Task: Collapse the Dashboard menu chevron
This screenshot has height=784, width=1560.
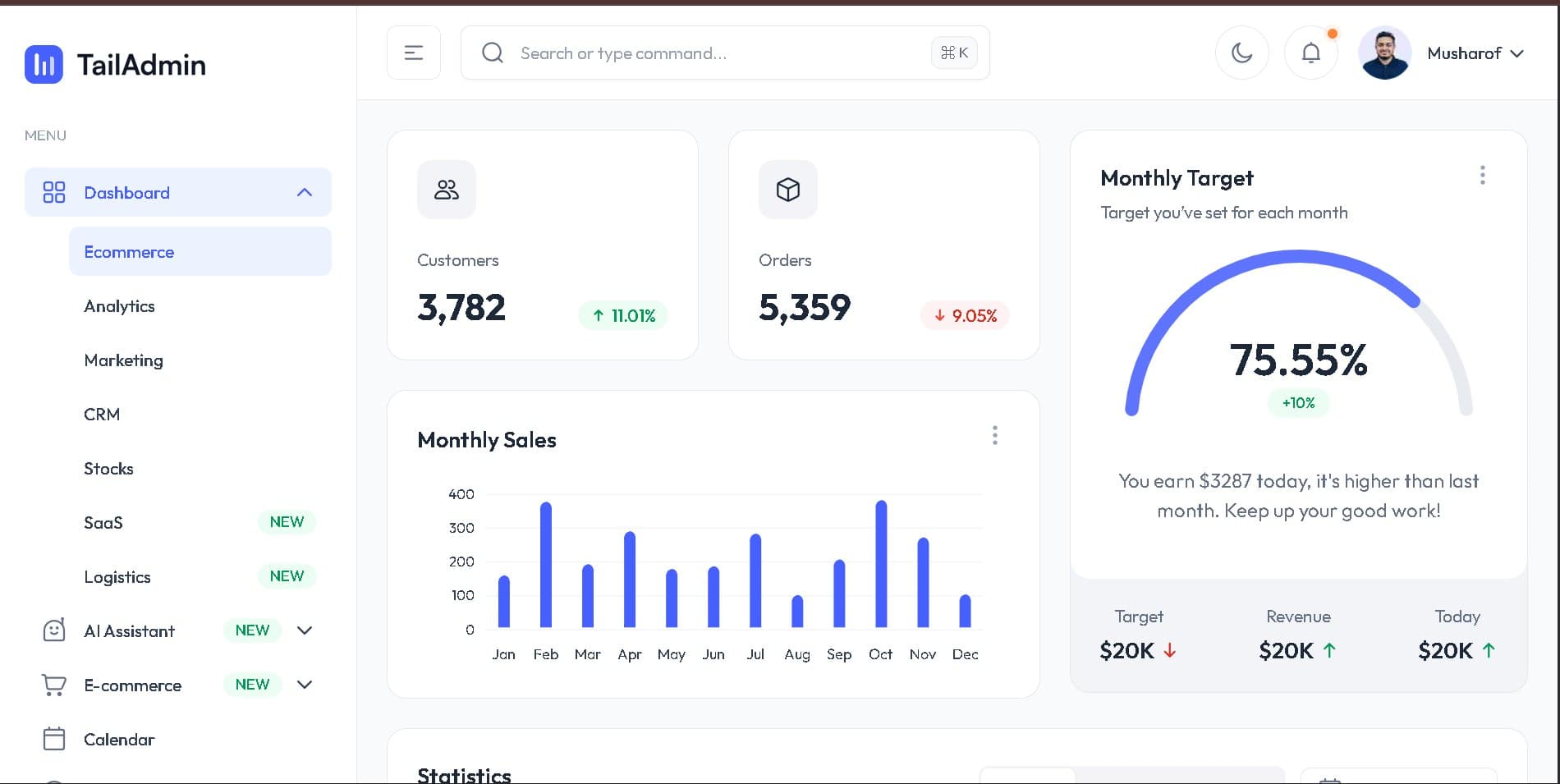Action: (x=305, y=192)
